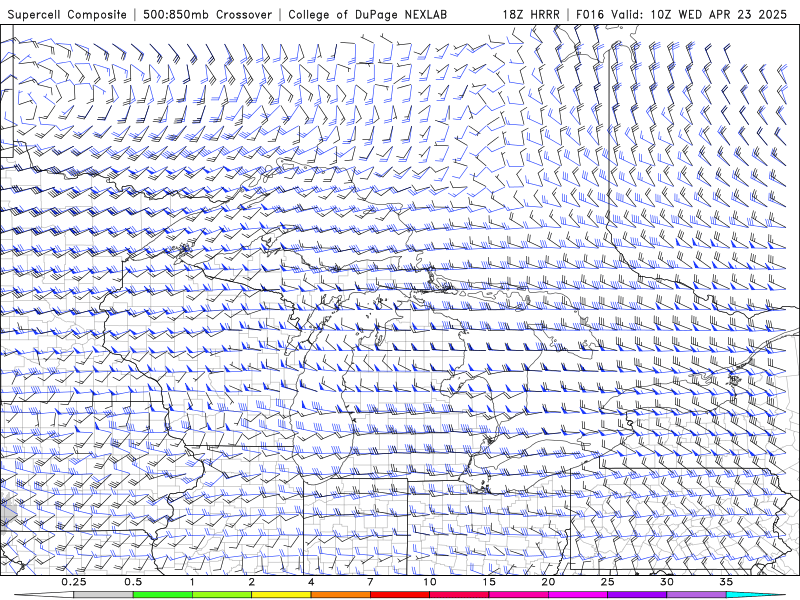Click the purple 25–30 color bar segment
The image size is (800, 600).
point(637,595)
